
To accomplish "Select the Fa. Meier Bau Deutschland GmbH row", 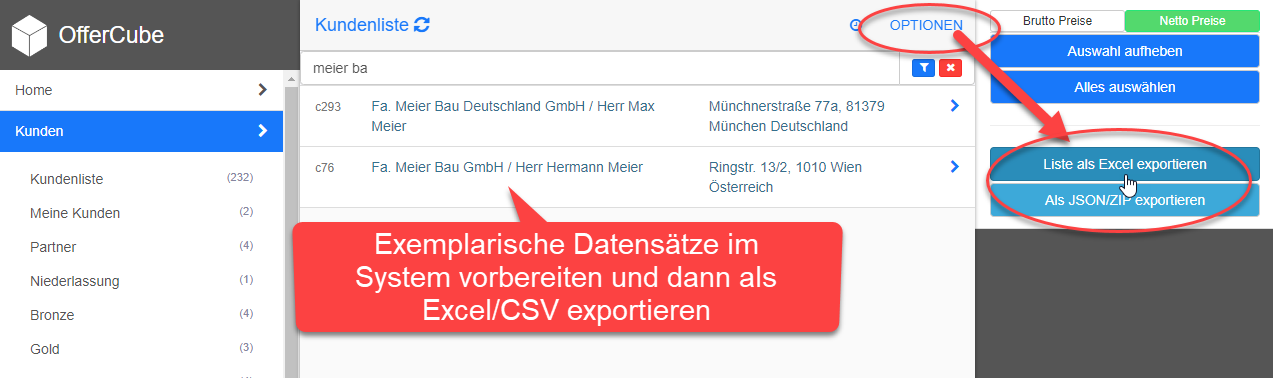I will (x=637, y=116).
